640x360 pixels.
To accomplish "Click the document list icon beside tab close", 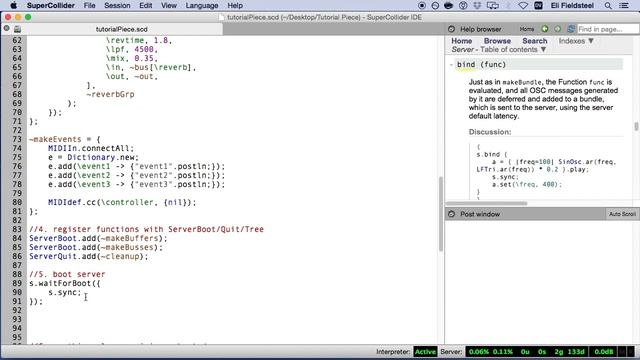I will 17,29.
